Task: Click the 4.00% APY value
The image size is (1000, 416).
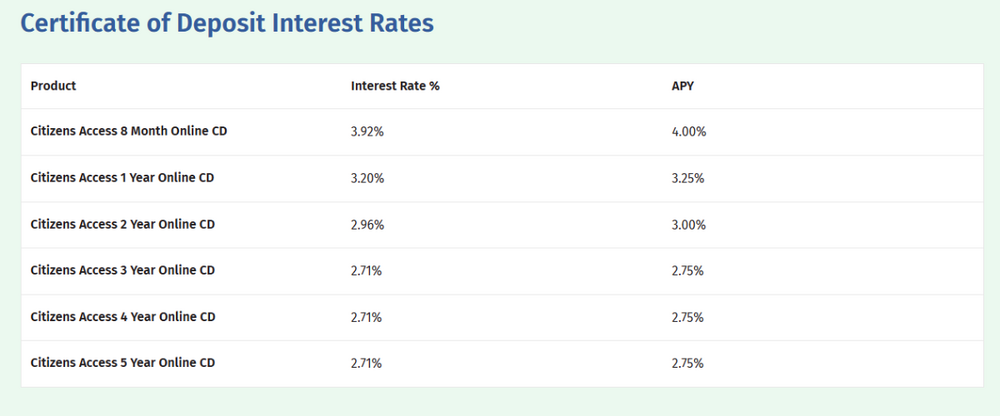Action: coord(688,132)
